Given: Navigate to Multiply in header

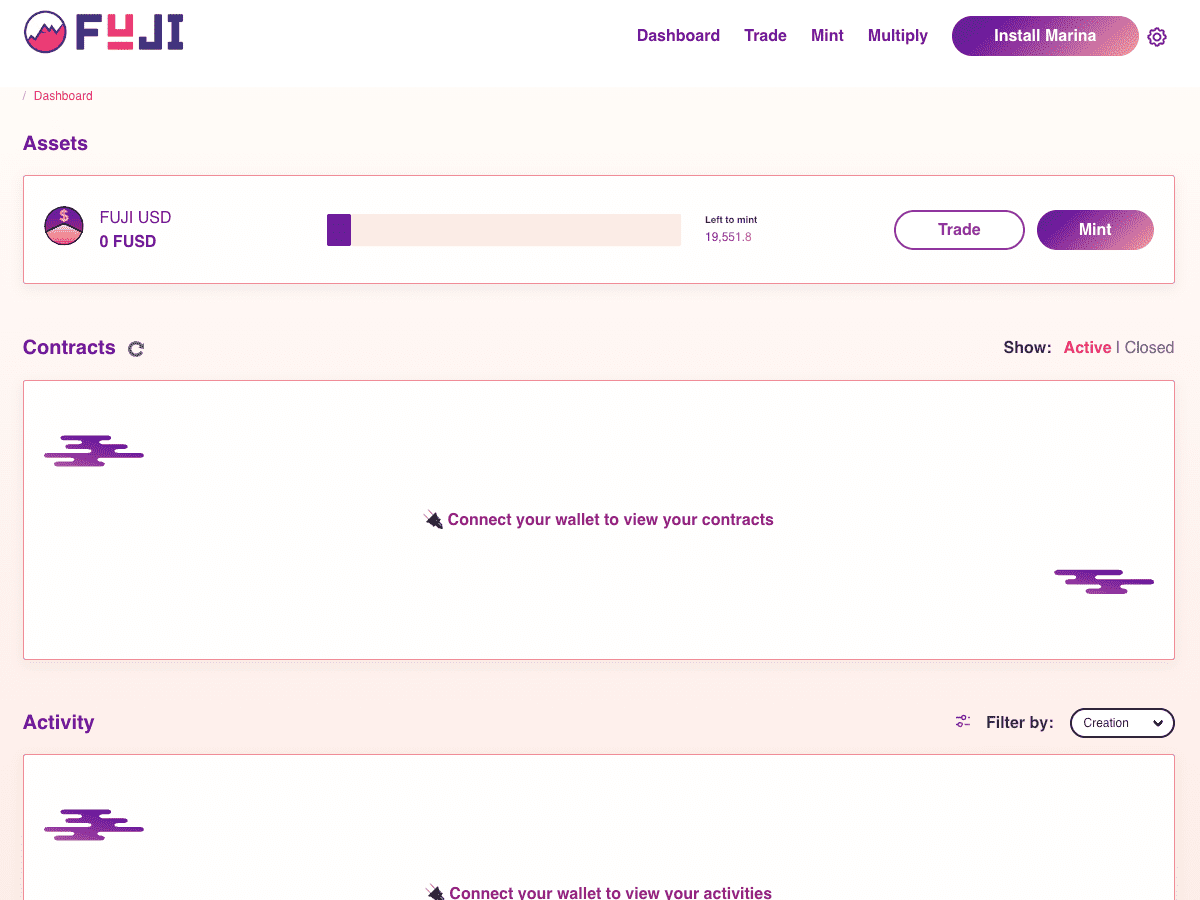Looking at the screenshot, I should [x=897, y=36].
